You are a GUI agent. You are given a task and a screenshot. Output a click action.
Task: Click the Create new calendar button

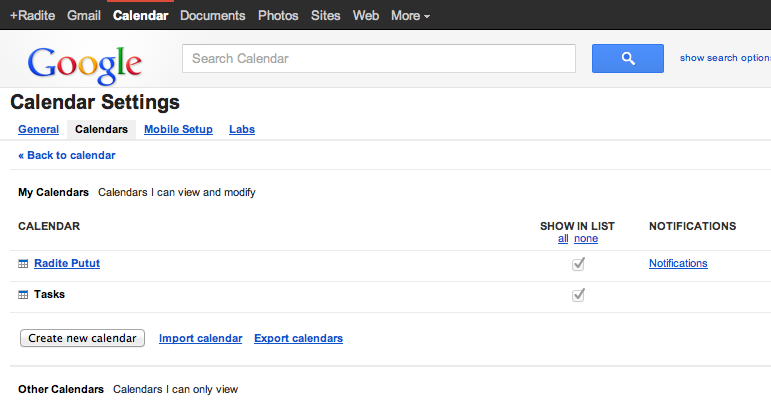[82, 338]
